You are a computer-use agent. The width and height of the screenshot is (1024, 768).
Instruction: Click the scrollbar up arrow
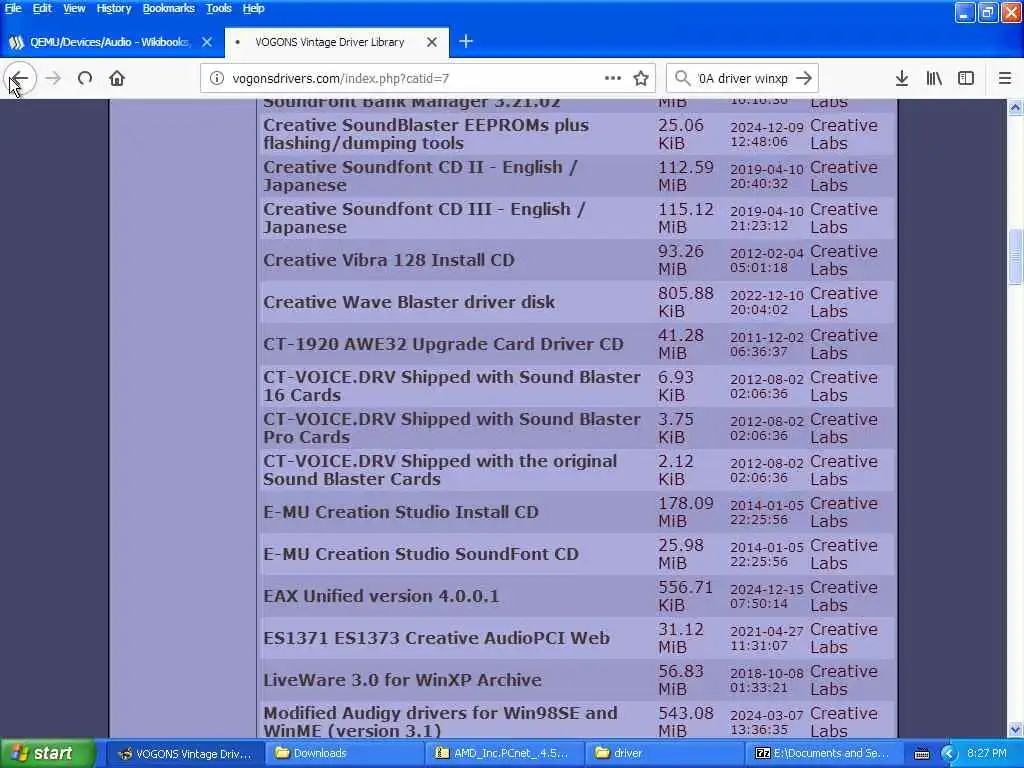click(1015, 107)
